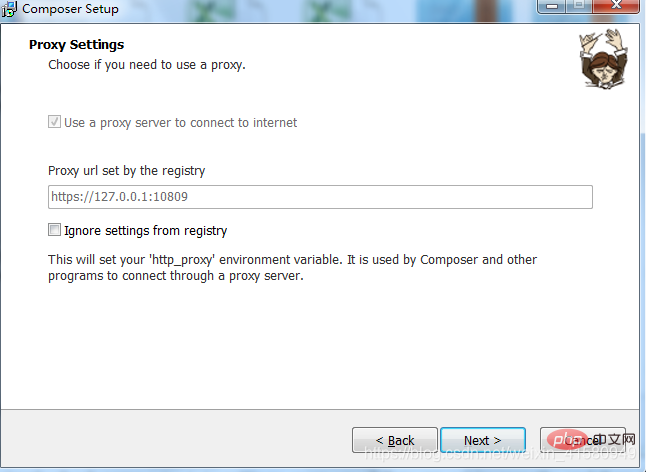Click the proxy URL input field

pyautogui.click(x=320, y=197)
